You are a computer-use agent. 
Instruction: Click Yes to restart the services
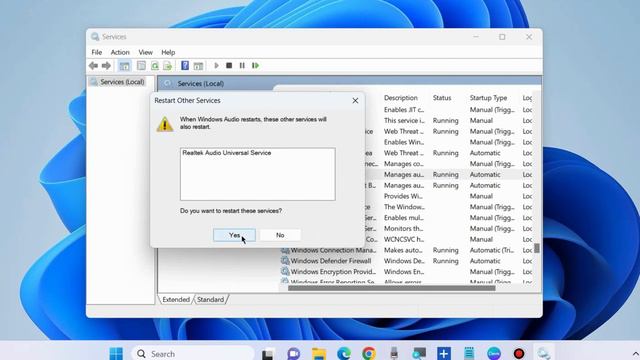pyautogui.click(x=234, y=235)
